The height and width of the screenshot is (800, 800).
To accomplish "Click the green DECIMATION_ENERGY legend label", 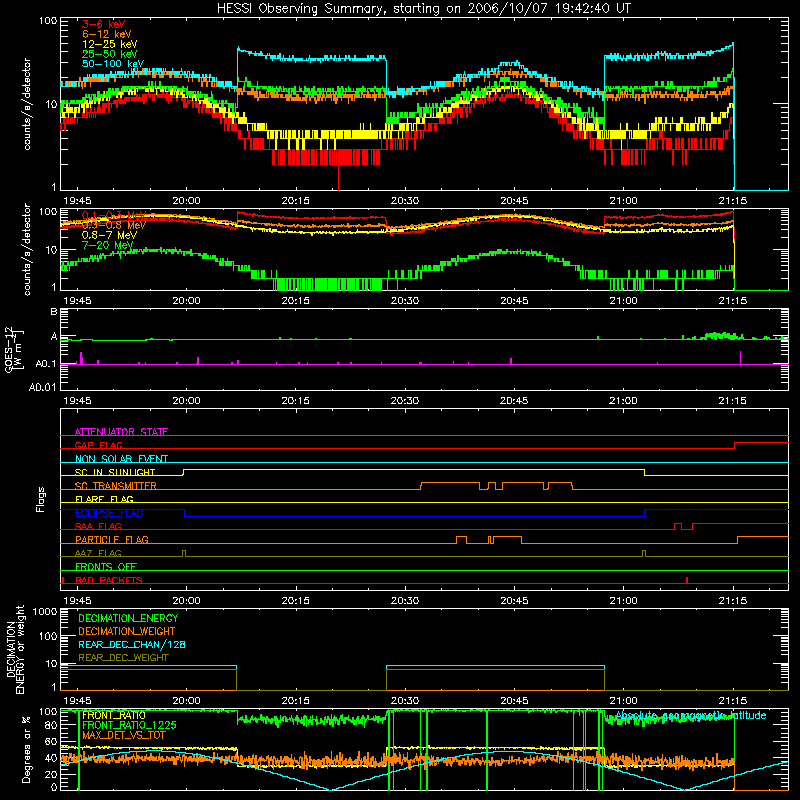I will pyautogui.click(x=128, y=618).
